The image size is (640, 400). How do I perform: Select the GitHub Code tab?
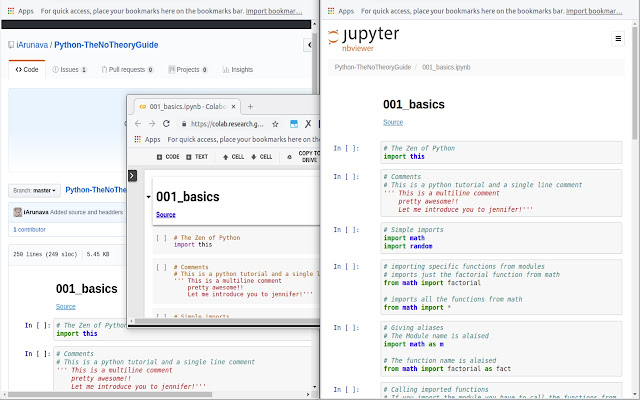tap(27, 70)
